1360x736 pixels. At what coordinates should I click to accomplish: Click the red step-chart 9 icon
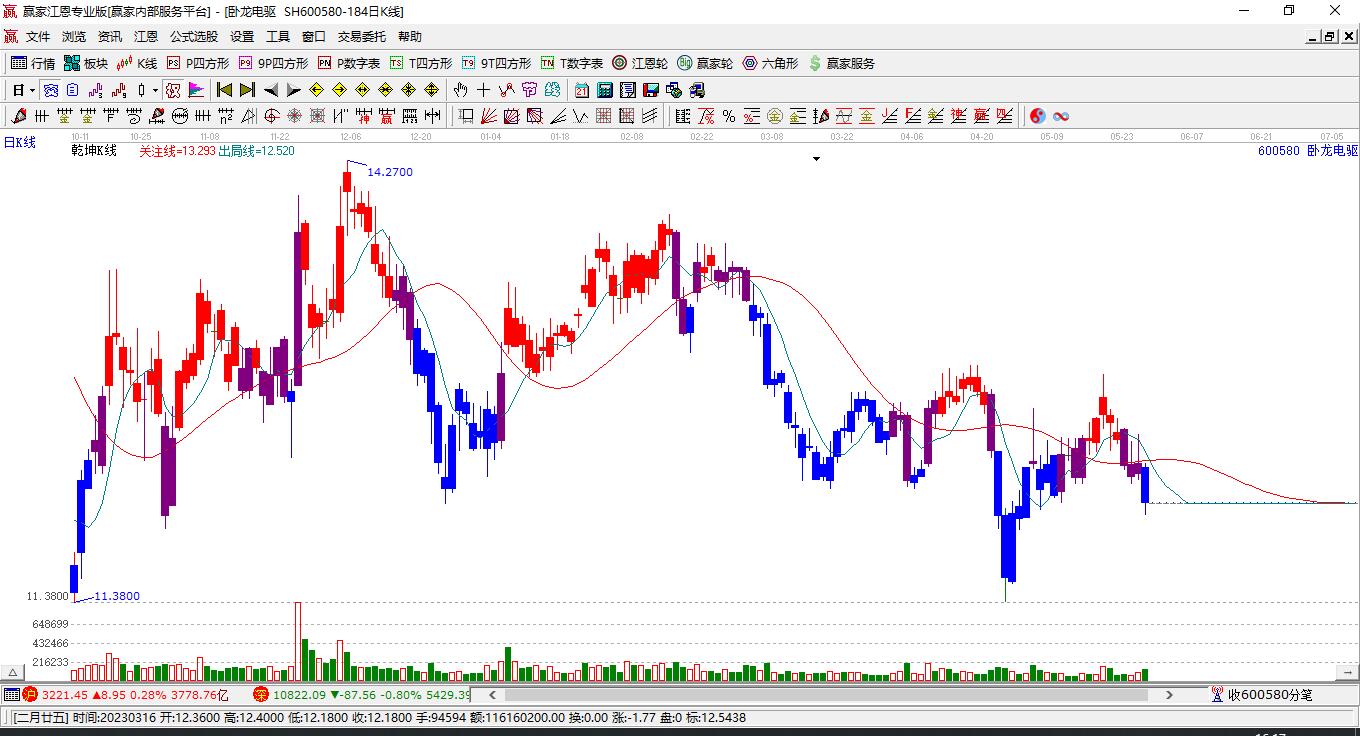119,90
